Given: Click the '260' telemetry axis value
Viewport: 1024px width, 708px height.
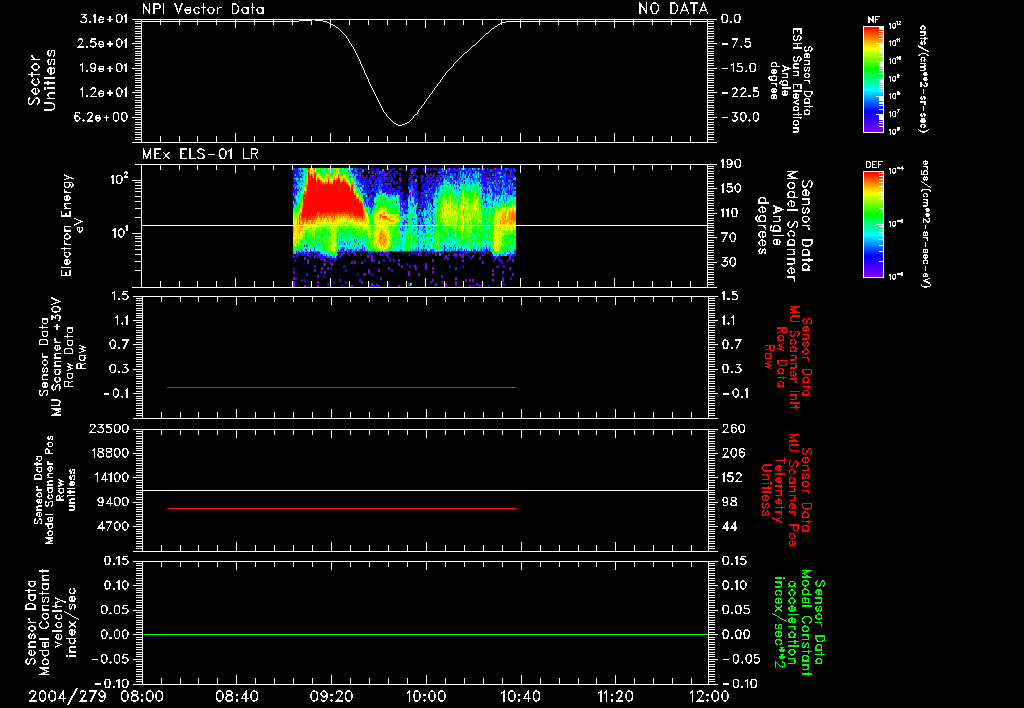Looking at the screenshot, I should 733,429.
